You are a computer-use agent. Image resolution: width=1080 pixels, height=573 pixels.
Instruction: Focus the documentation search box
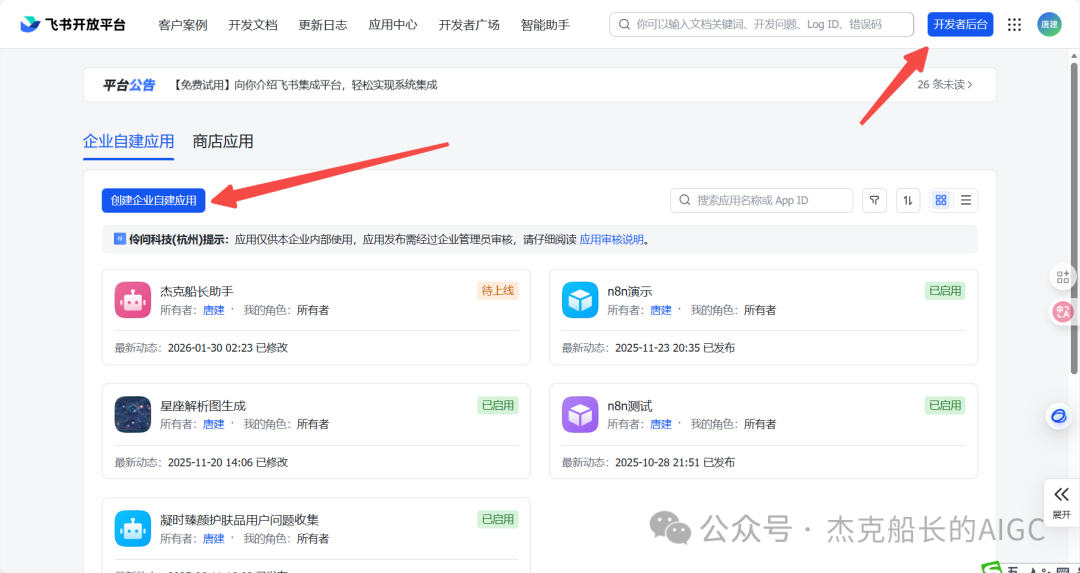[761, 24]
